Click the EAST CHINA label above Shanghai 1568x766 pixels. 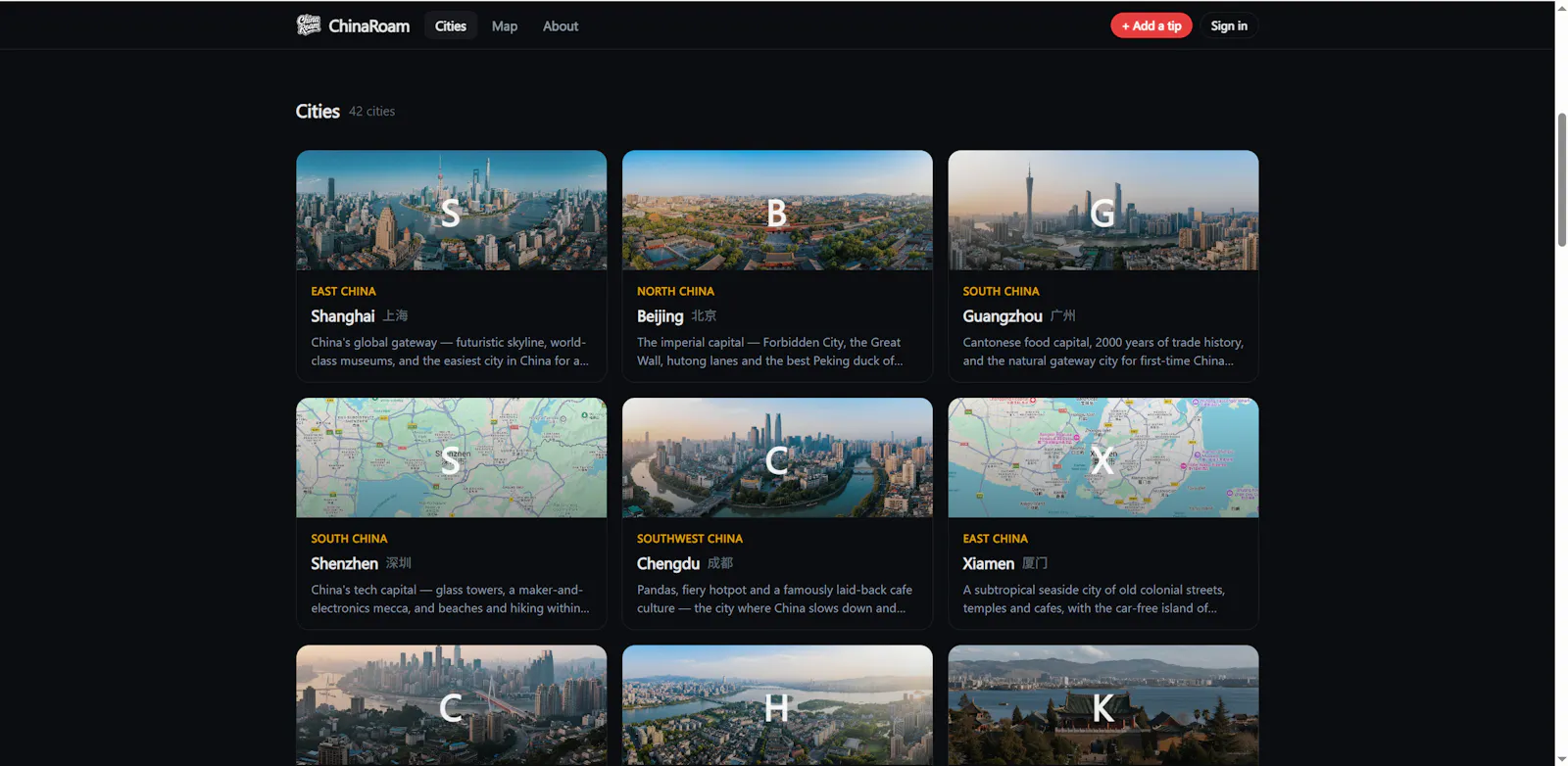(x=343, y=291)
